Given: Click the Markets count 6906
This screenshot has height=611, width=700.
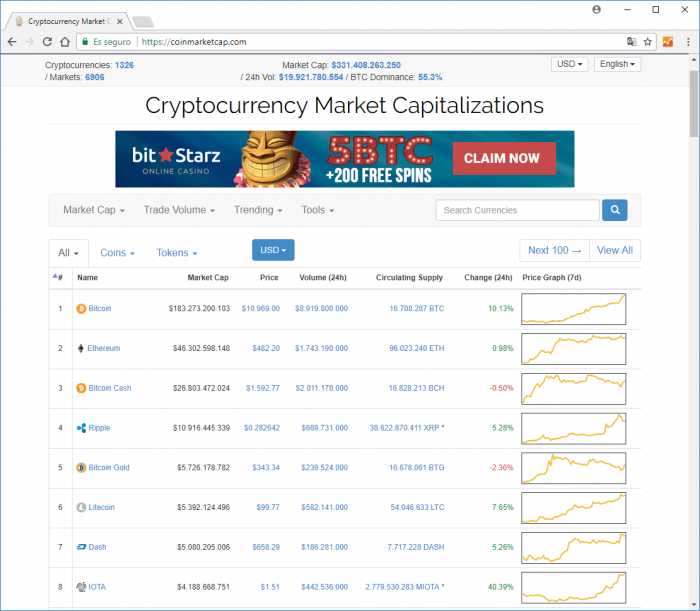Looking at the screenshot, I should (x=95, y=77).
